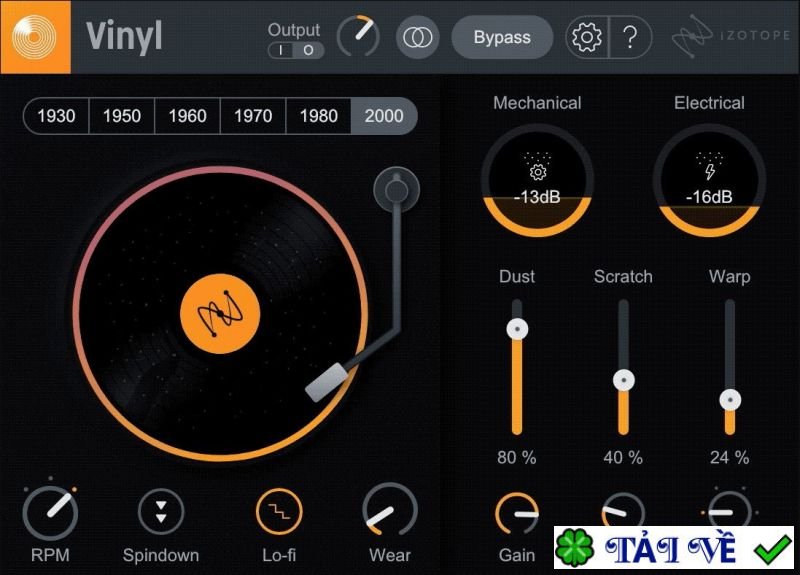Select the 1950 era
Viewport: 800px width, 575px height.
pyautogui.click(x=122, y=116)
